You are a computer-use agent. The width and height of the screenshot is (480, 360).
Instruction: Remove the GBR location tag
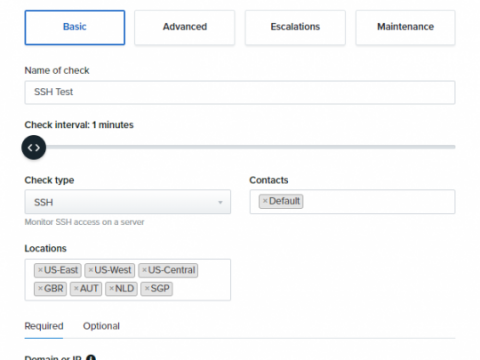pos(40,288)
